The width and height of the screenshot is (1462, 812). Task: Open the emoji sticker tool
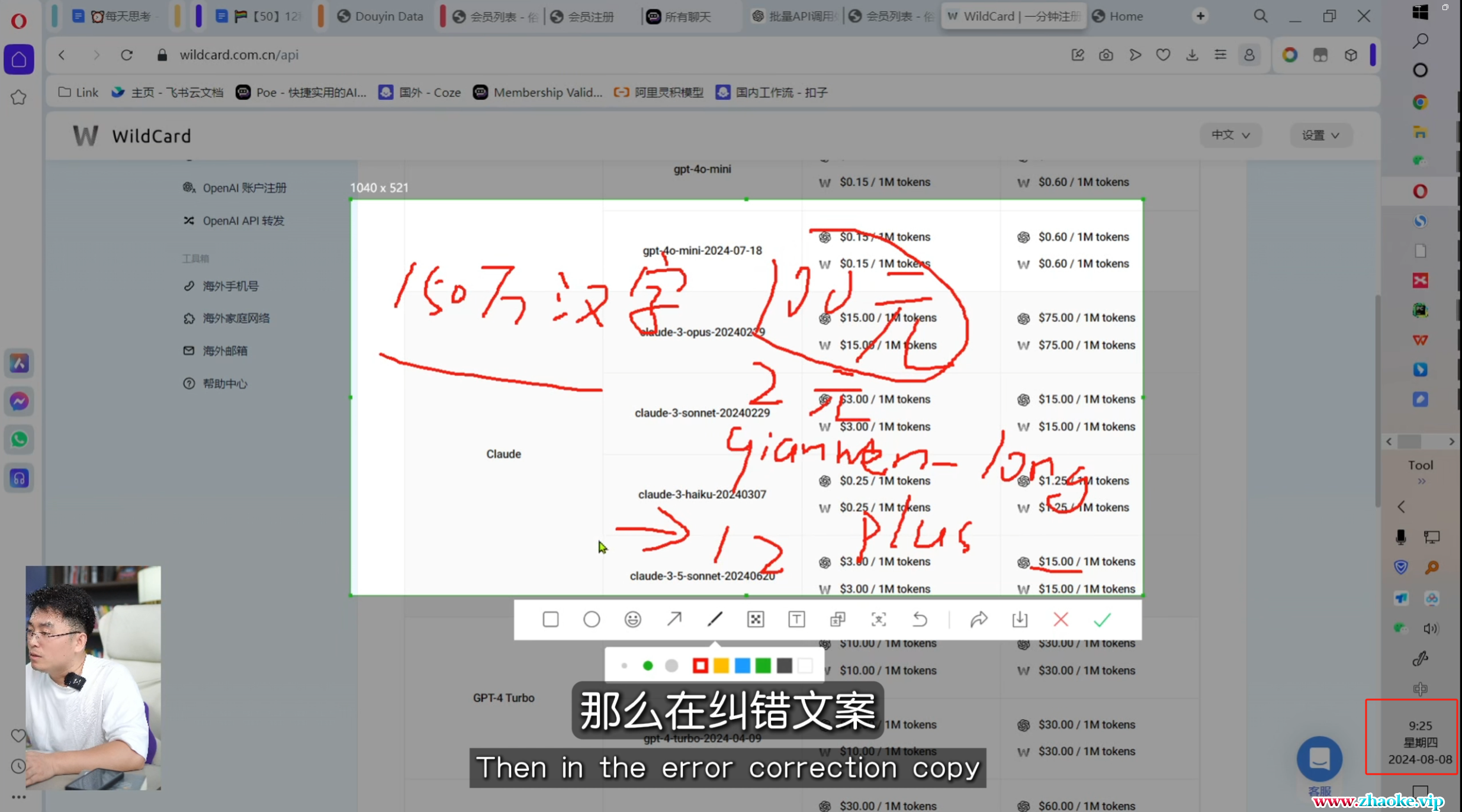point(632,619)
